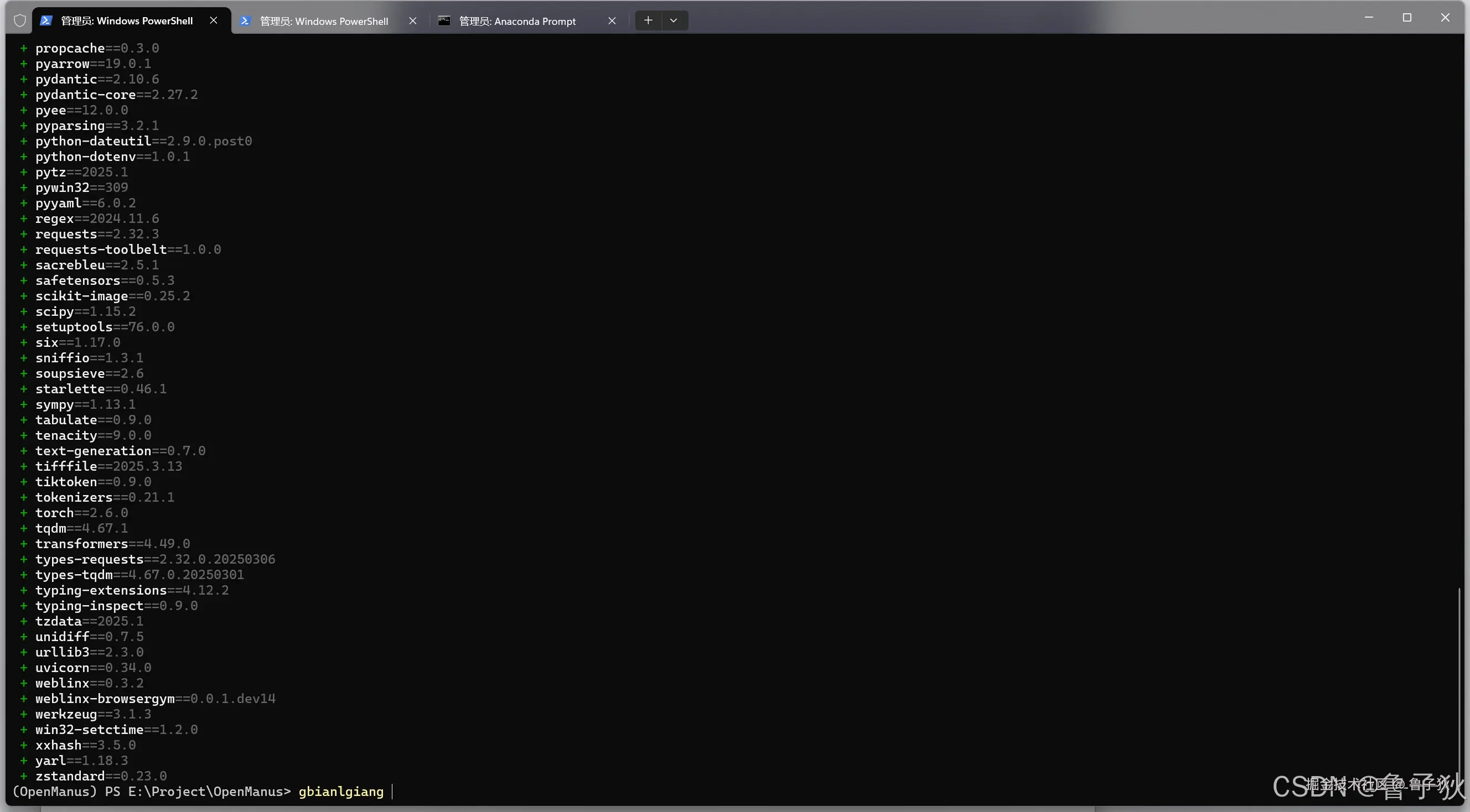Switch to the Anaconda Prompt tab

click(517, 21)
